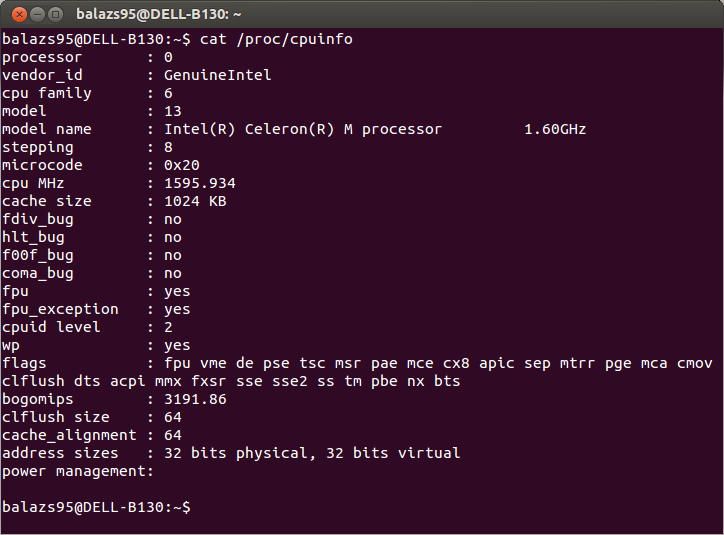
Task: Maximize the terminal window
Action: 55,15
